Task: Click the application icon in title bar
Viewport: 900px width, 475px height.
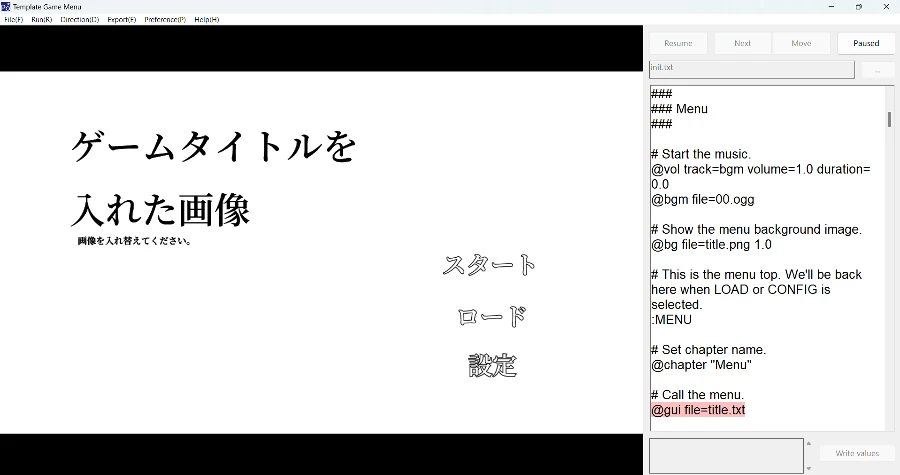Action: 6,7
